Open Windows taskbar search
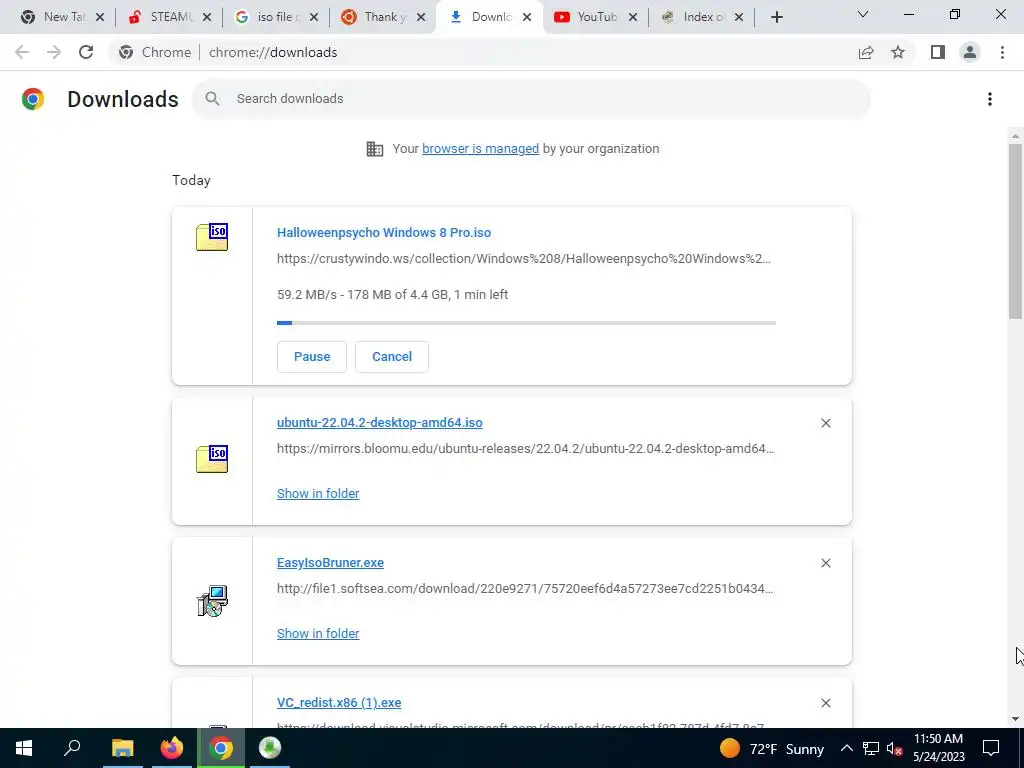Viewport: 1024px width, 768px height. click(x=72, y=748)
